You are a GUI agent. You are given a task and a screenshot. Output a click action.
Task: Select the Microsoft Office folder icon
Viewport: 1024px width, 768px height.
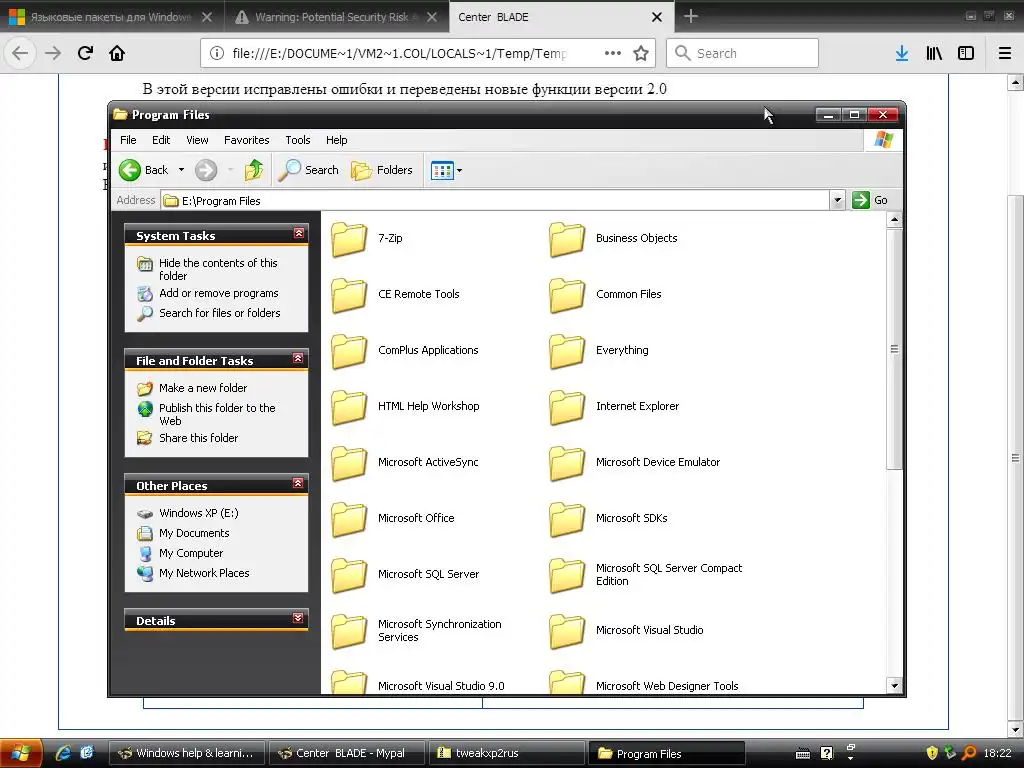click(349, 519)
